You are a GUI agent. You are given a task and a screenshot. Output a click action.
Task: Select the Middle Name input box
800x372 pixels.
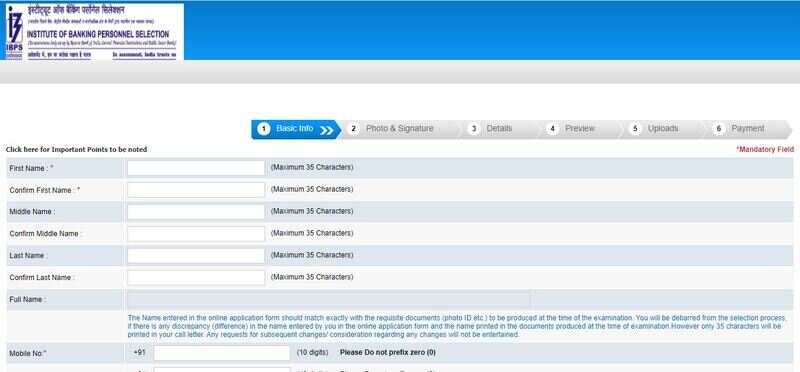(196, 212)
